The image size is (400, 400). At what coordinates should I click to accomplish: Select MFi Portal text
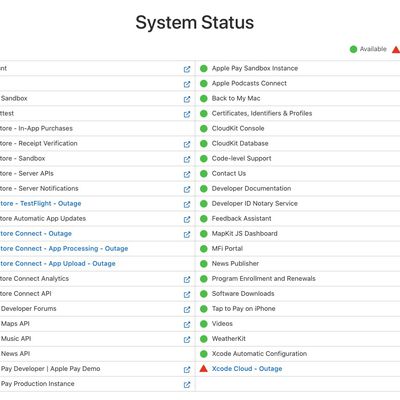coord(227,248)
